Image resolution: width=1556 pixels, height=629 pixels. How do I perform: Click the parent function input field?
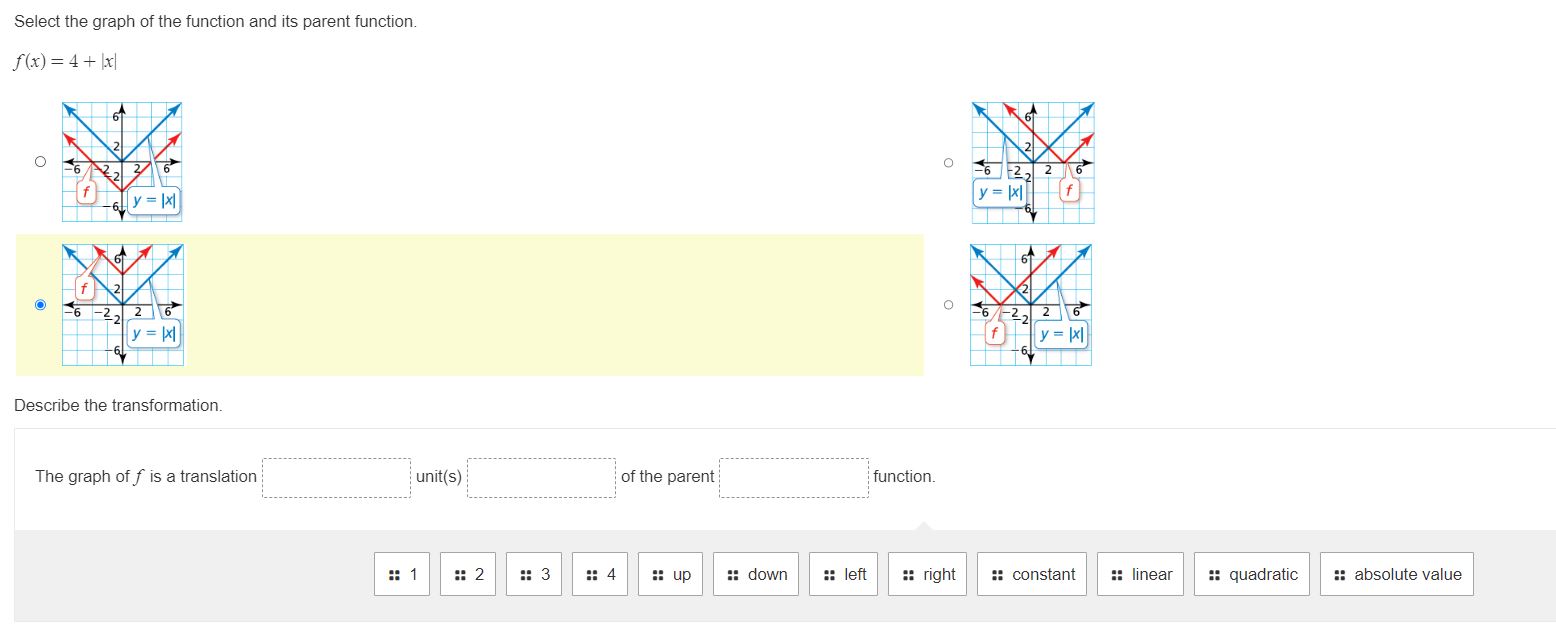click(x=792, y=476)
